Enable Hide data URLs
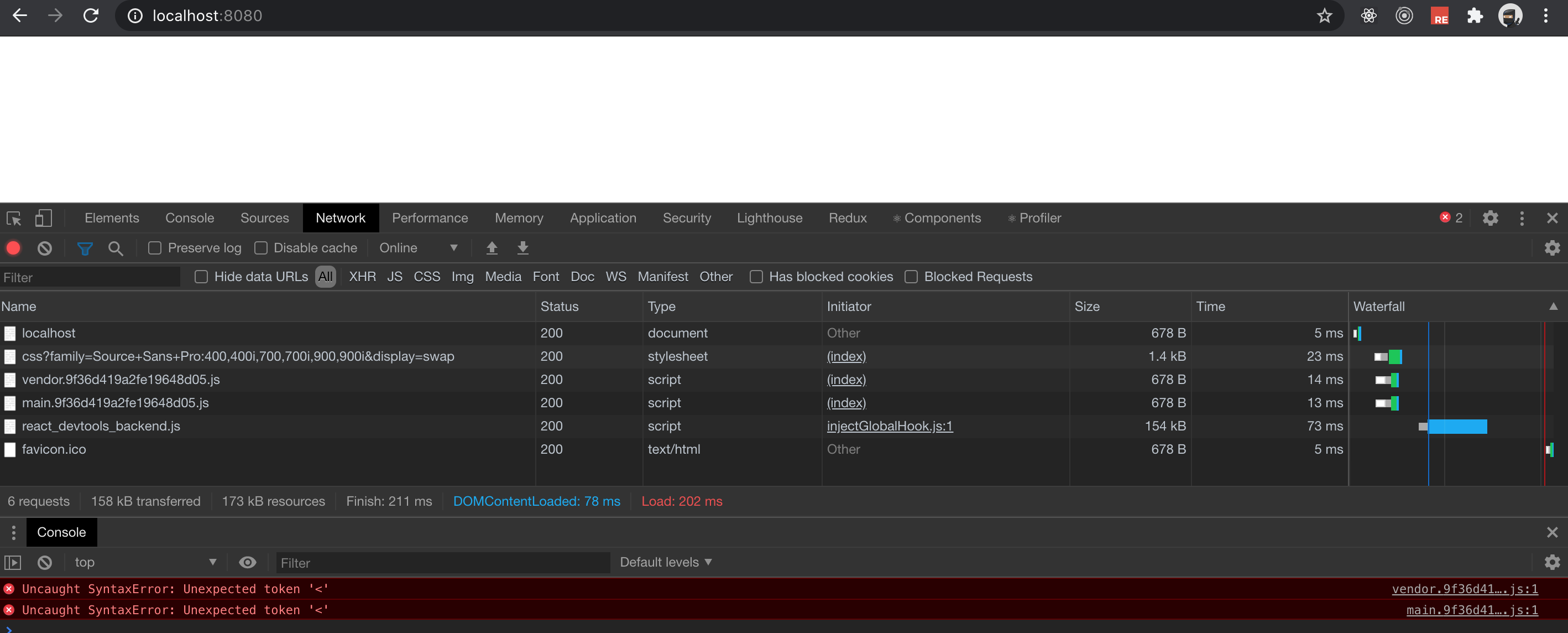Screen dimensions: 1568x633 201,277
